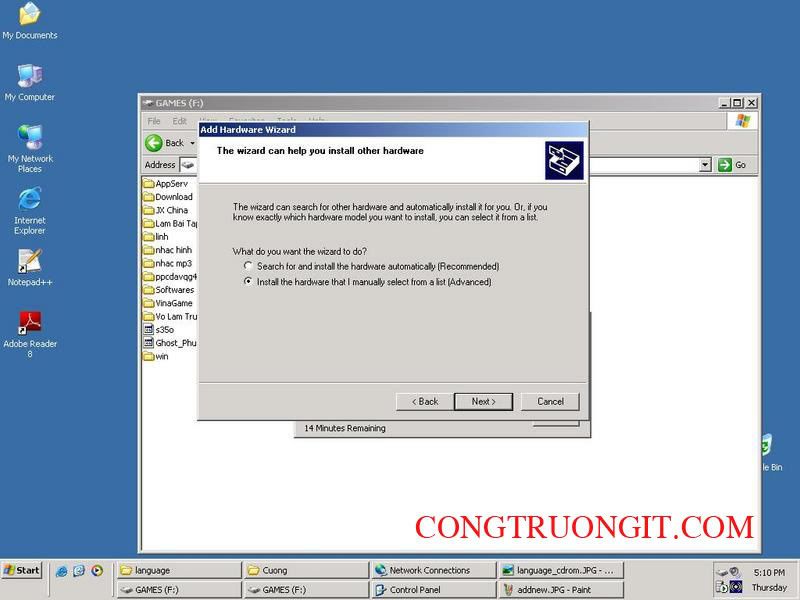Open Notepad++ desktop shortcut

click(30, 267)
